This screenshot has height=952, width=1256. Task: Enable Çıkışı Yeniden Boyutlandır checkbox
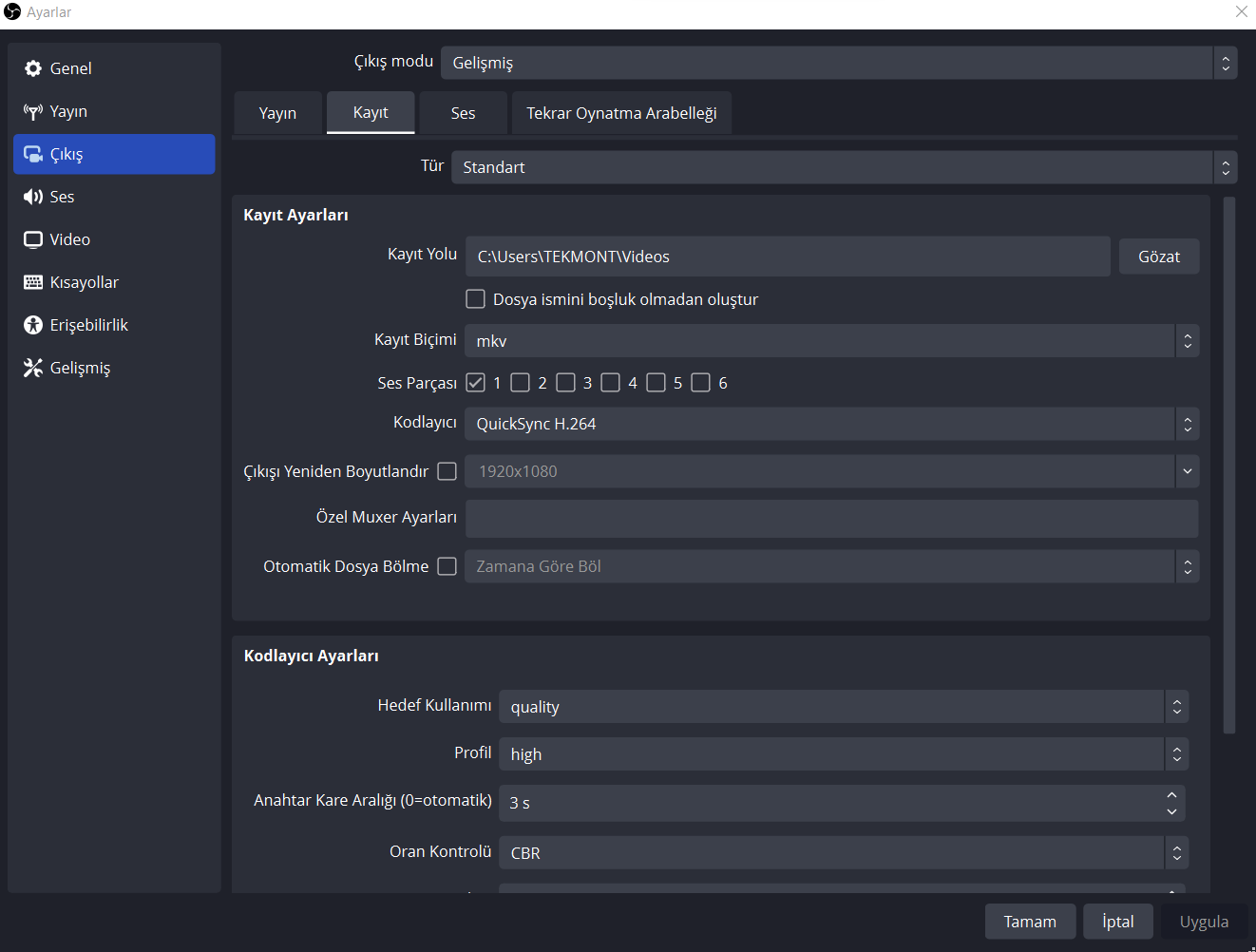pyautogui.click(x=447, y=471)
